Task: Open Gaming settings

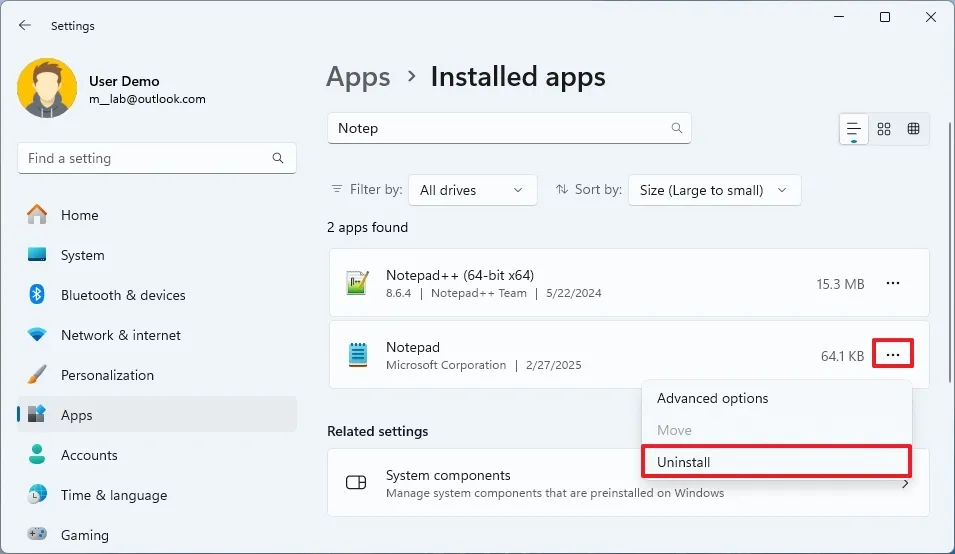Action: [x=157, y=535]
